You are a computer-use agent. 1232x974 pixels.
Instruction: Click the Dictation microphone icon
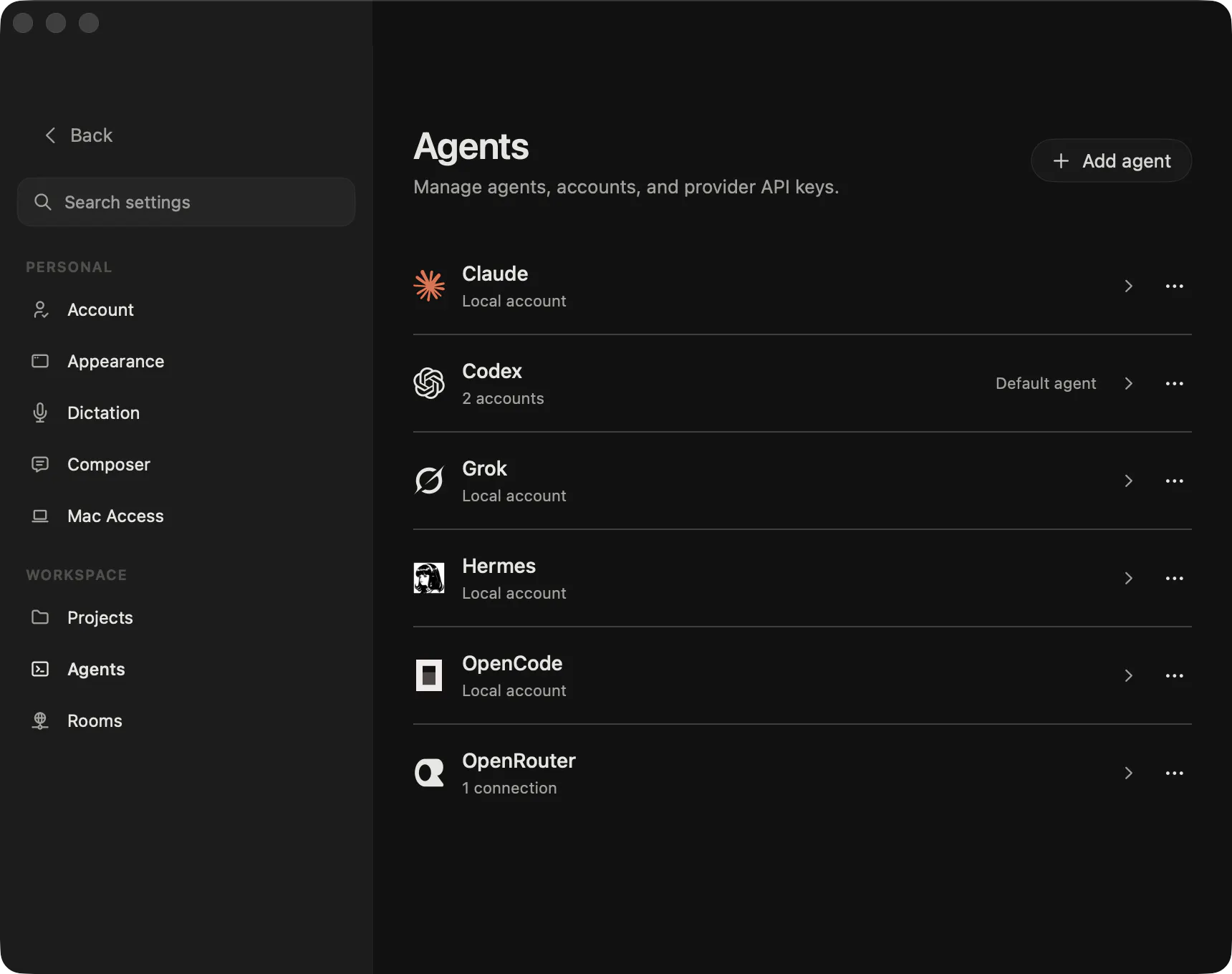click(40, 413)
